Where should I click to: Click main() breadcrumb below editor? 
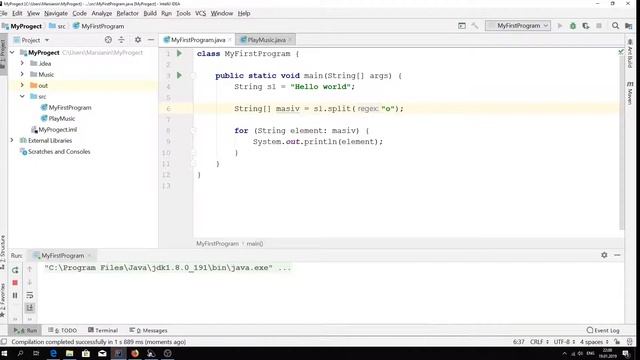255,244
